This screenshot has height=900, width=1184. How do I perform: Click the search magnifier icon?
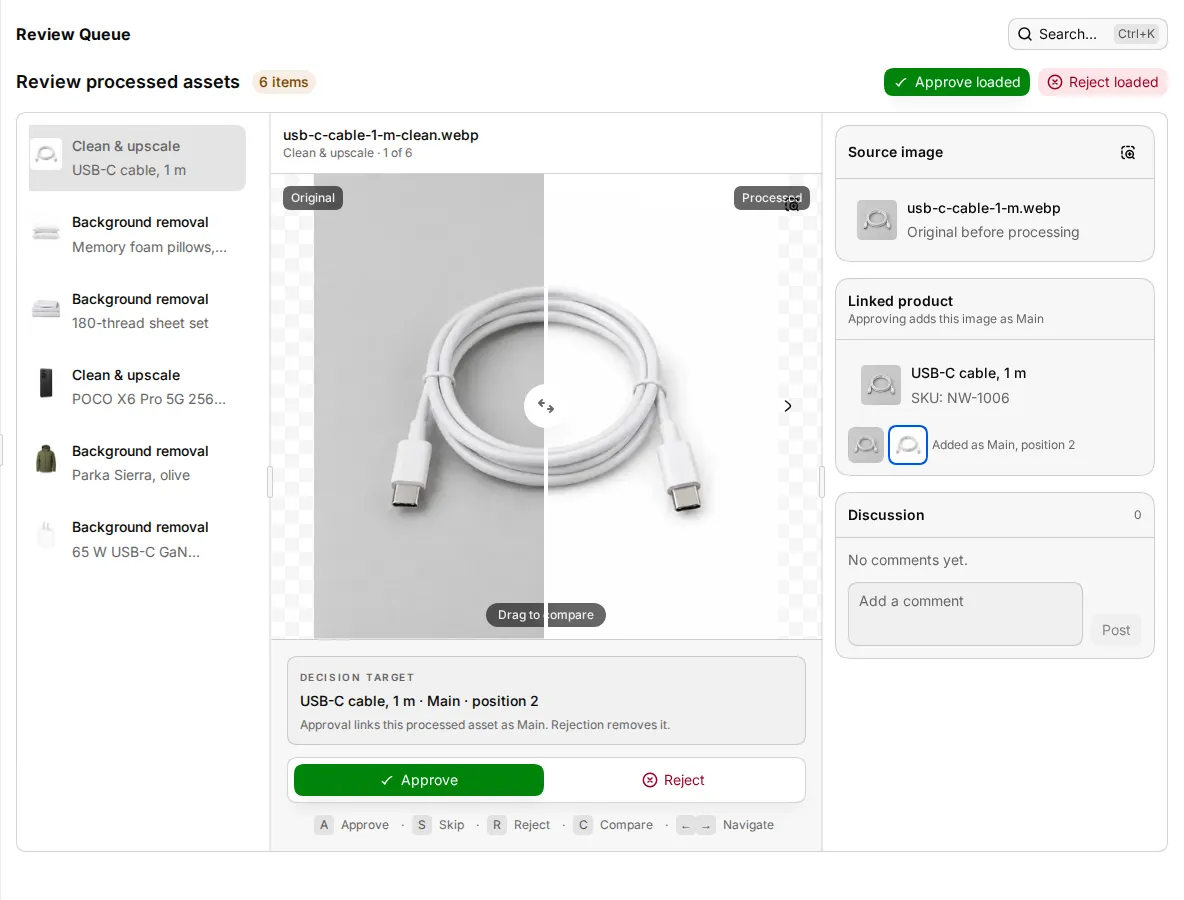point(1025,34)
